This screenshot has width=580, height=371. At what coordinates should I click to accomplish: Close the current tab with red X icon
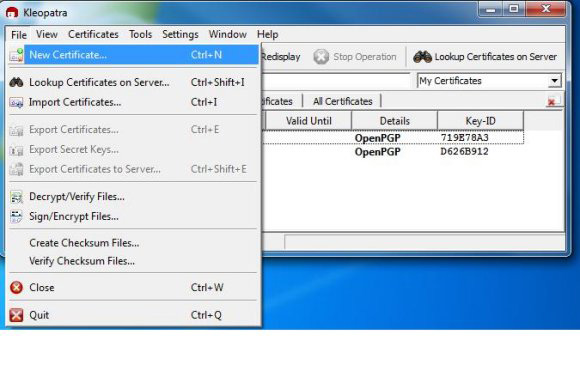click(551, 102)
